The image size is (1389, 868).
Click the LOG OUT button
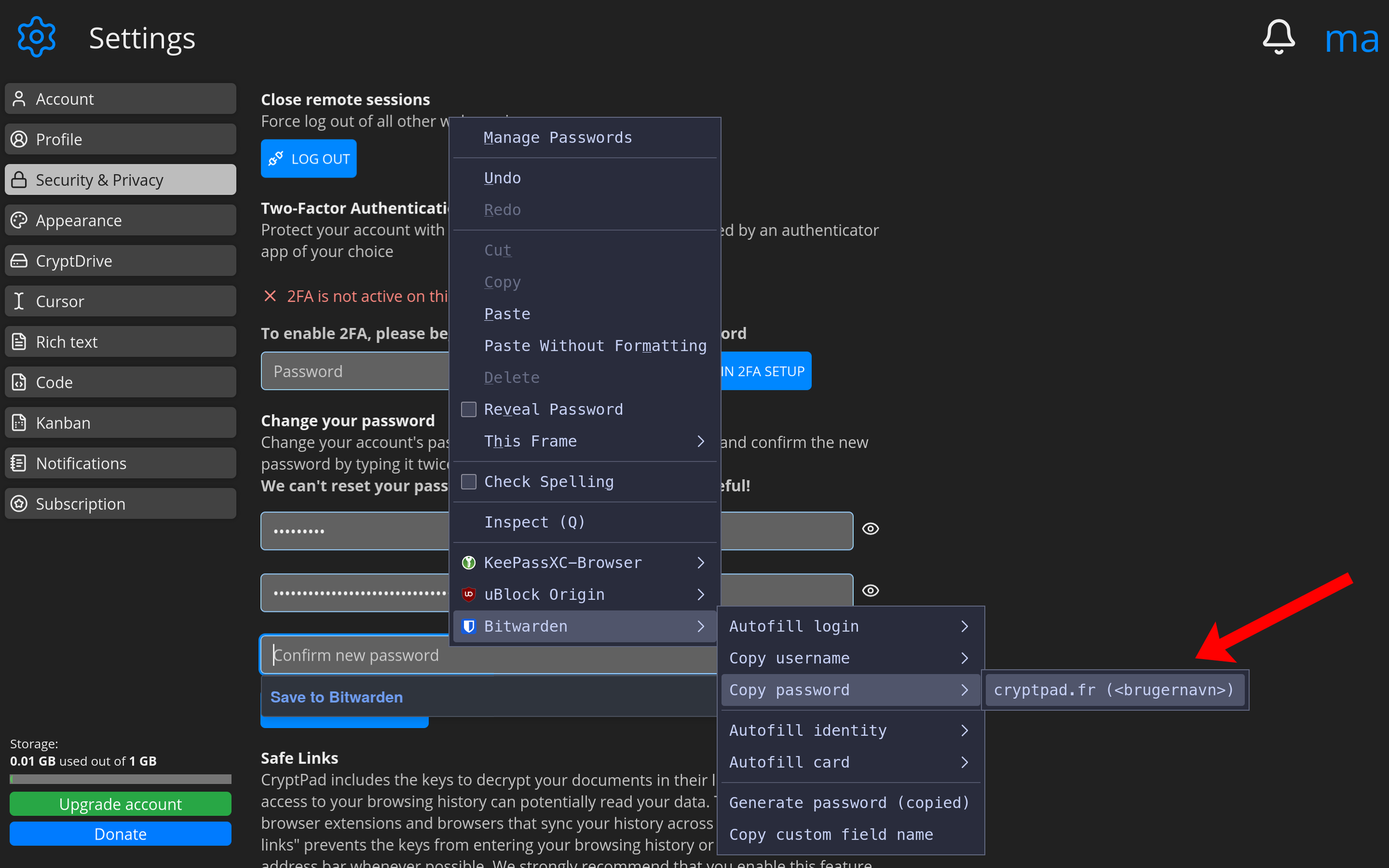tap(308, 158)
